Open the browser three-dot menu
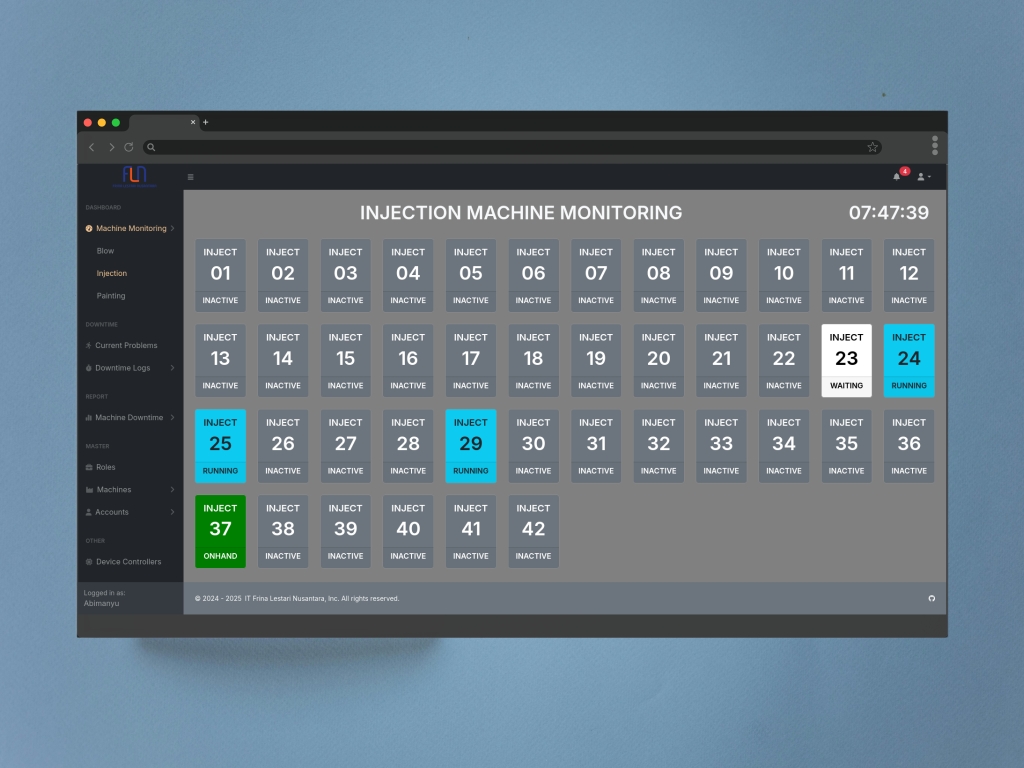This screenshot has height=768, width=1024. point(935,146)
